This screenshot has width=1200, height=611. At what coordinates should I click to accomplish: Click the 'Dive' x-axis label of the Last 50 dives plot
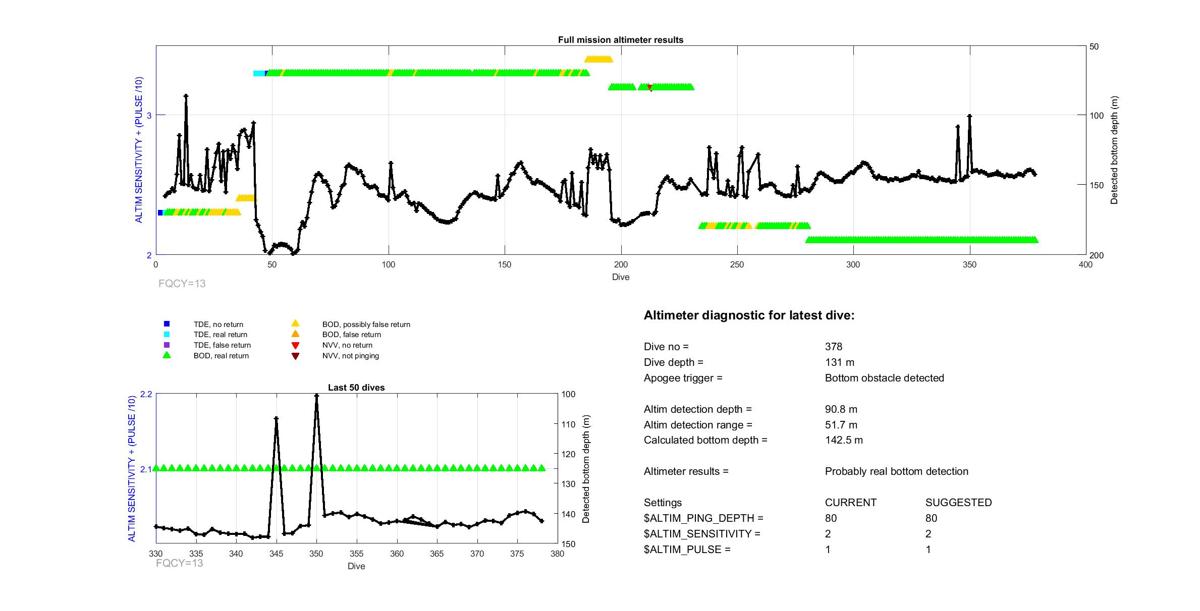tap(356, 567)
